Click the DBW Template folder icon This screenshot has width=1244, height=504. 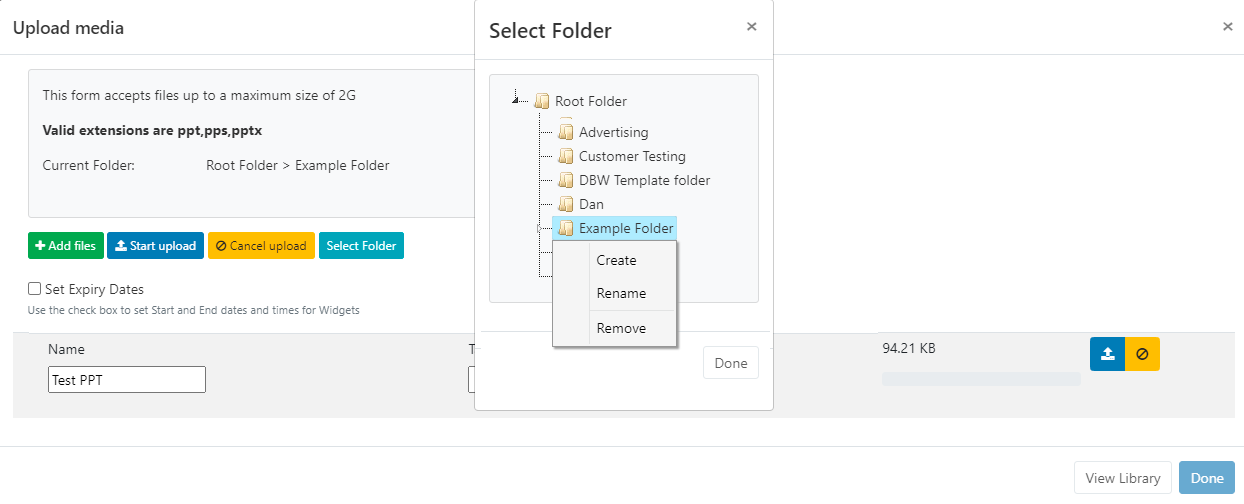coord(566,180)
